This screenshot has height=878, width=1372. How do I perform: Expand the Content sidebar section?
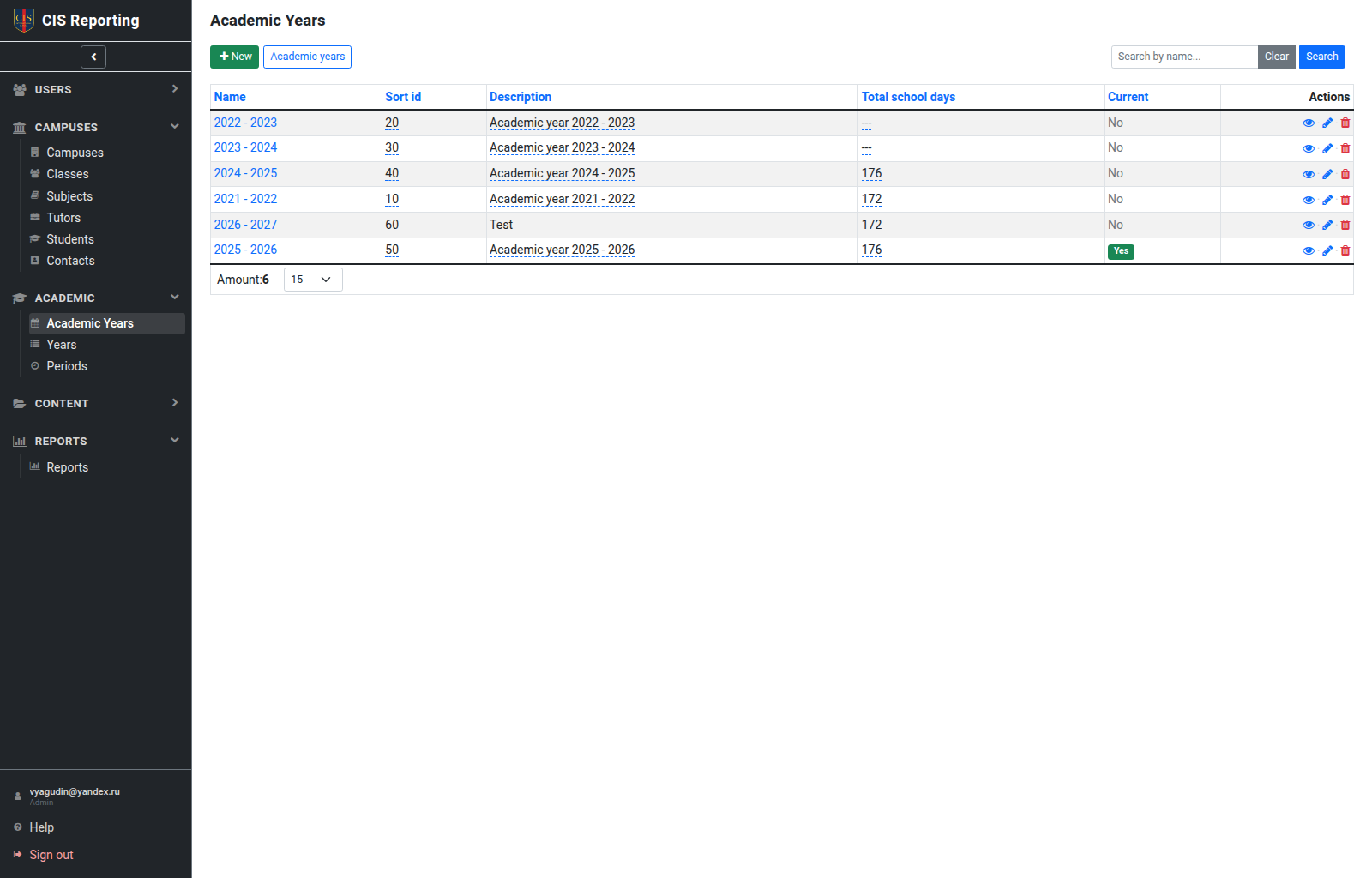(x=96, y=403)
